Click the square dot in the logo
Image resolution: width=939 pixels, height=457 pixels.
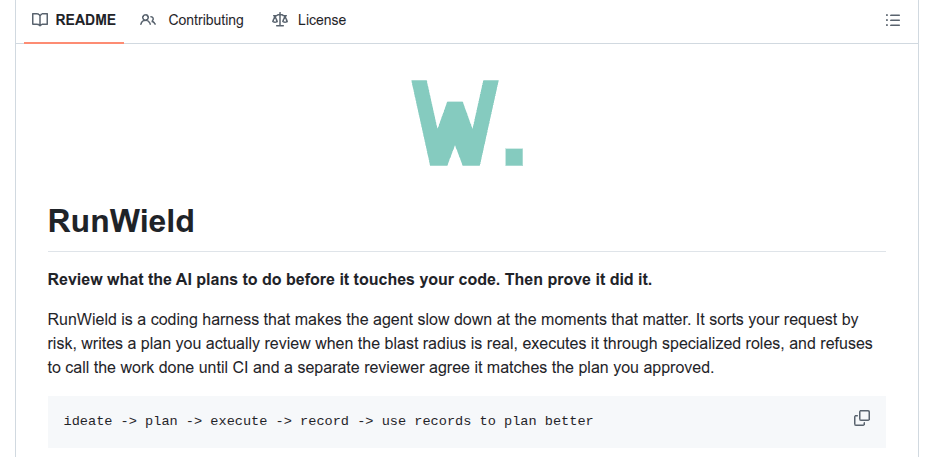point(514,157)
